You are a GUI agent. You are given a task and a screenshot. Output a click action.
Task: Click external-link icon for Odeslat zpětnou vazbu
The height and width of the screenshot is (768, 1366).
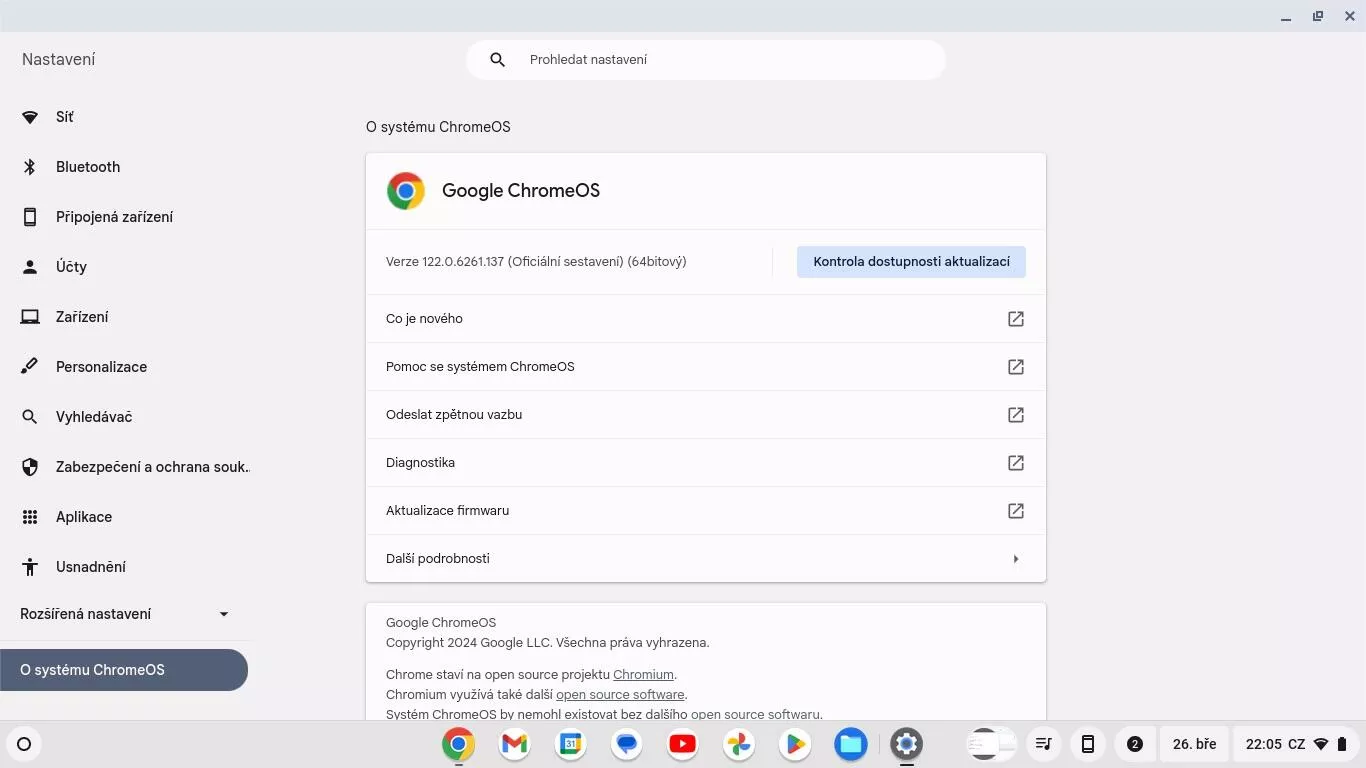(x=1016, y=415)
